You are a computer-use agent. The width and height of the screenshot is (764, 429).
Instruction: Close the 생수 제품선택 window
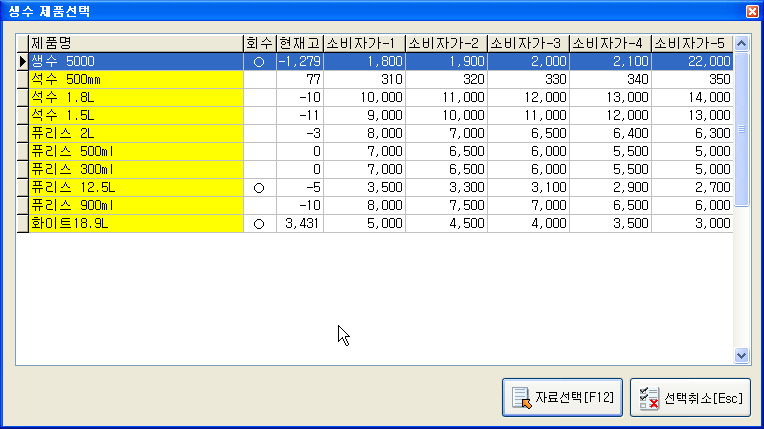coord(752,11)
